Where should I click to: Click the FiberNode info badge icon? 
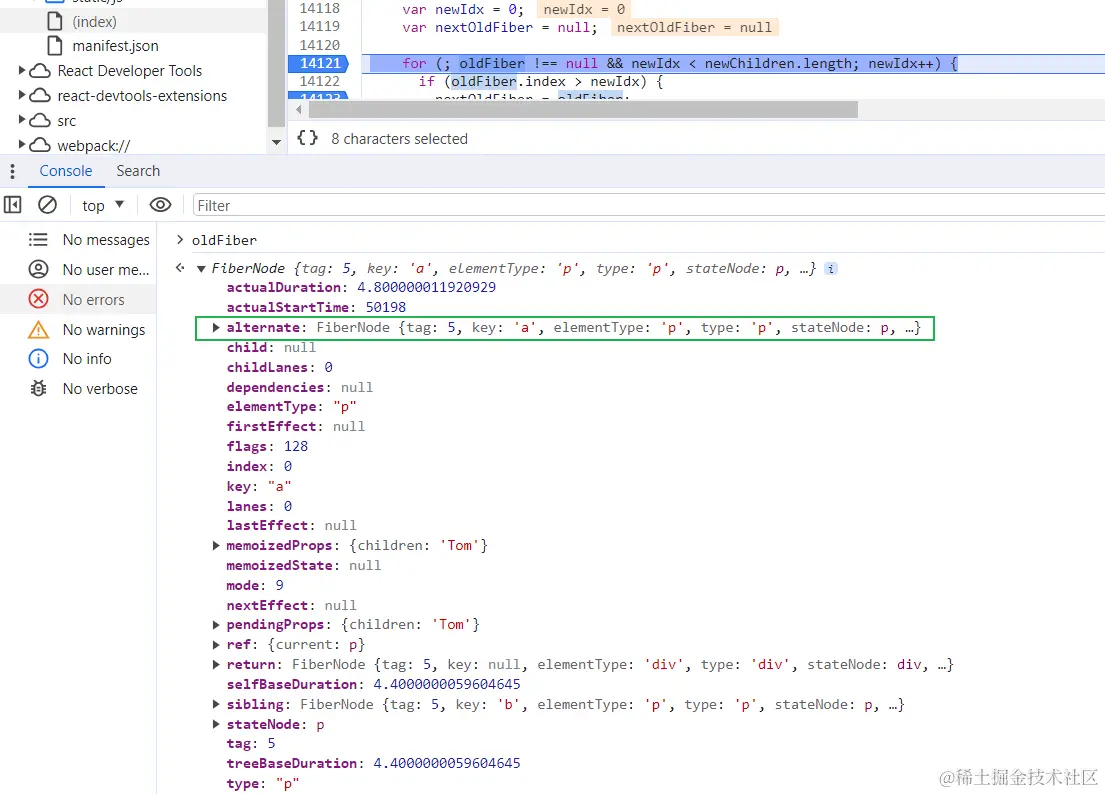tap(831, 268)
